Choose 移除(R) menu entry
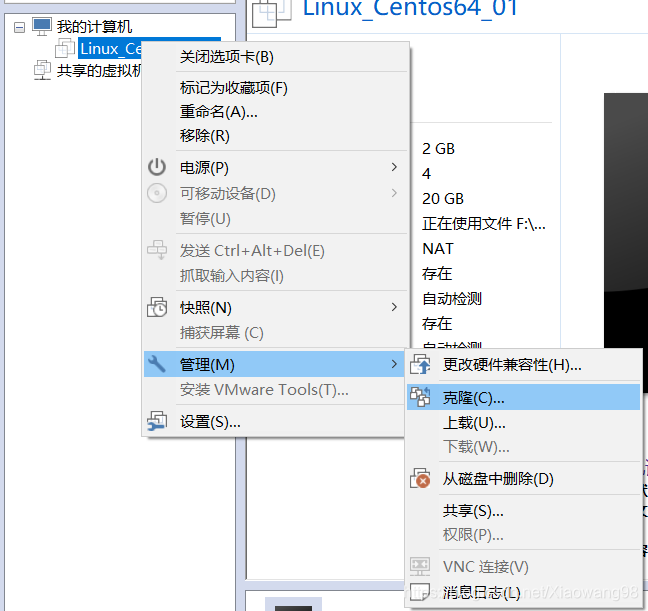 point(275,136)
